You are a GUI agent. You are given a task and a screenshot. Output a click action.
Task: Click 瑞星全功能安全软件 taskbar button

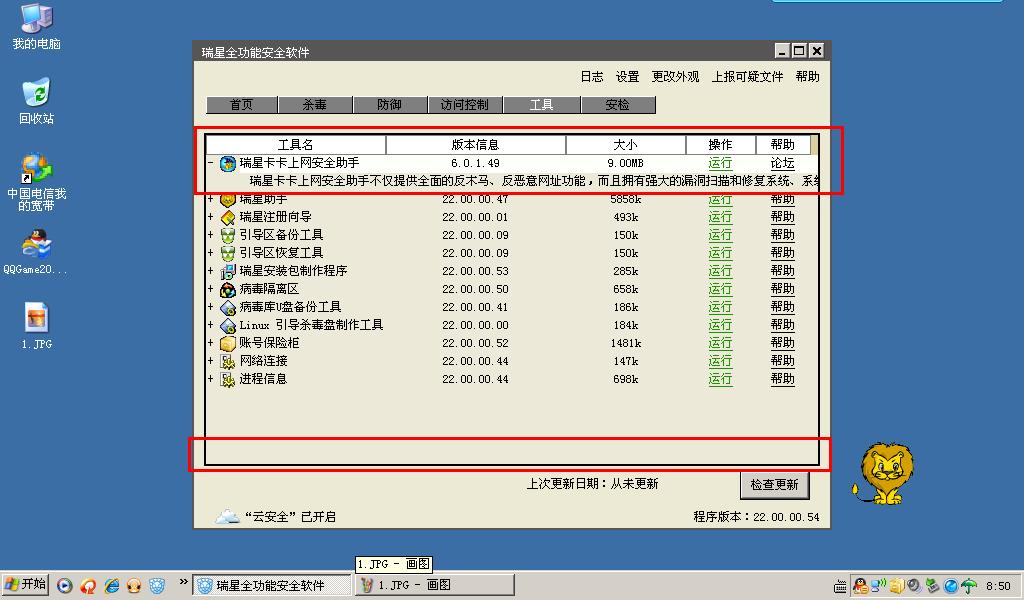click(273, 585)
